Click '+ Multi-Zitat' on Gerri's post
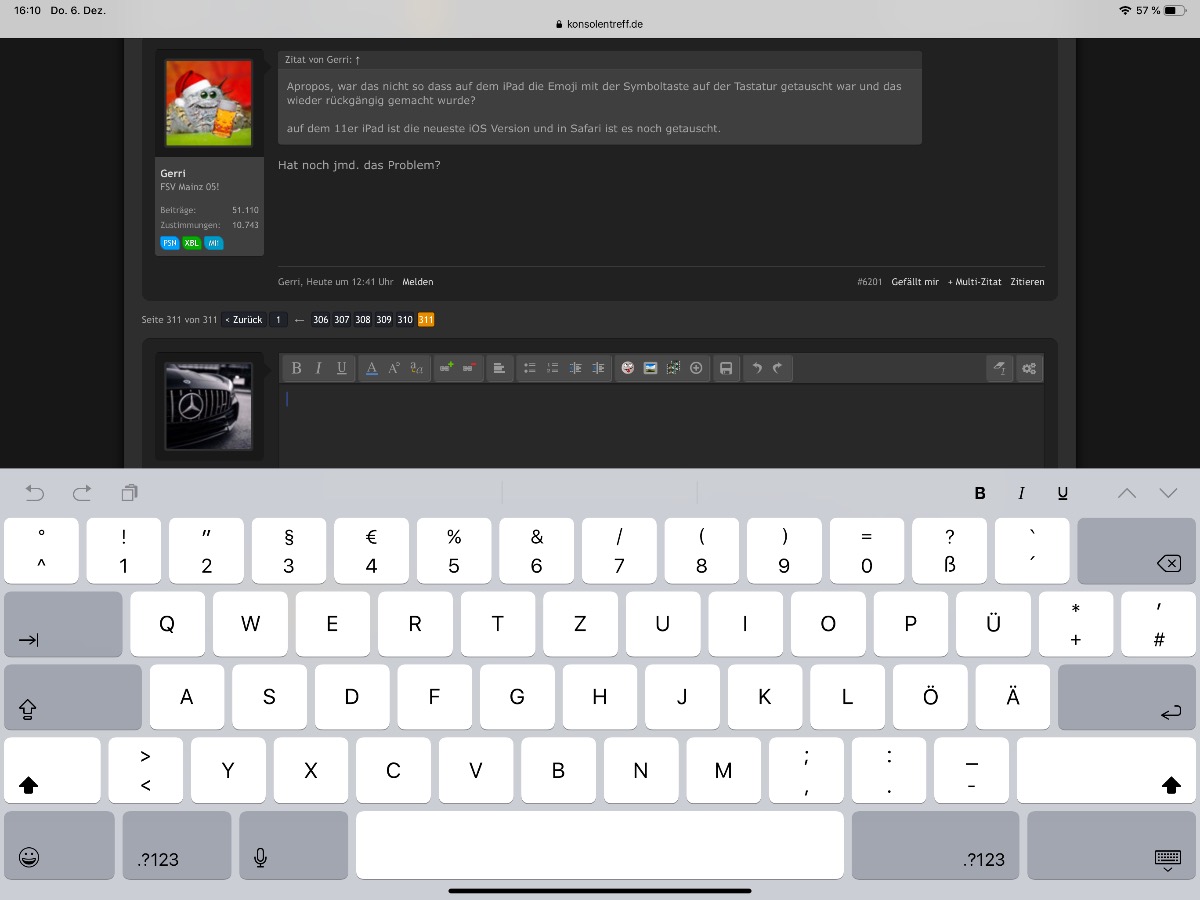Viewport: 1200px width, 900px height. coord(974,282)
